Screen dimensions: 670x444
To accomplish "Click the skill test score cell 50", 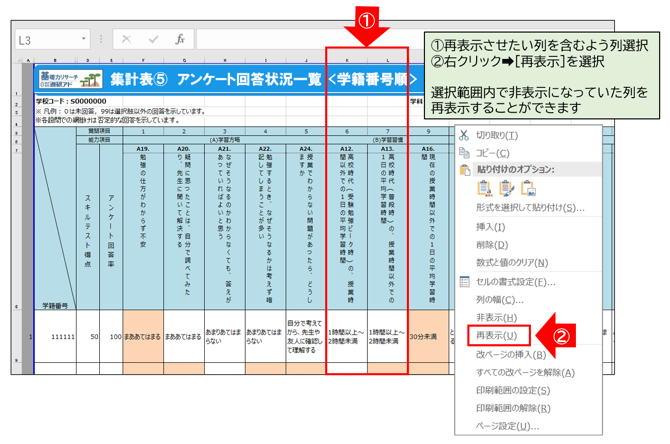I will [88, 337].
